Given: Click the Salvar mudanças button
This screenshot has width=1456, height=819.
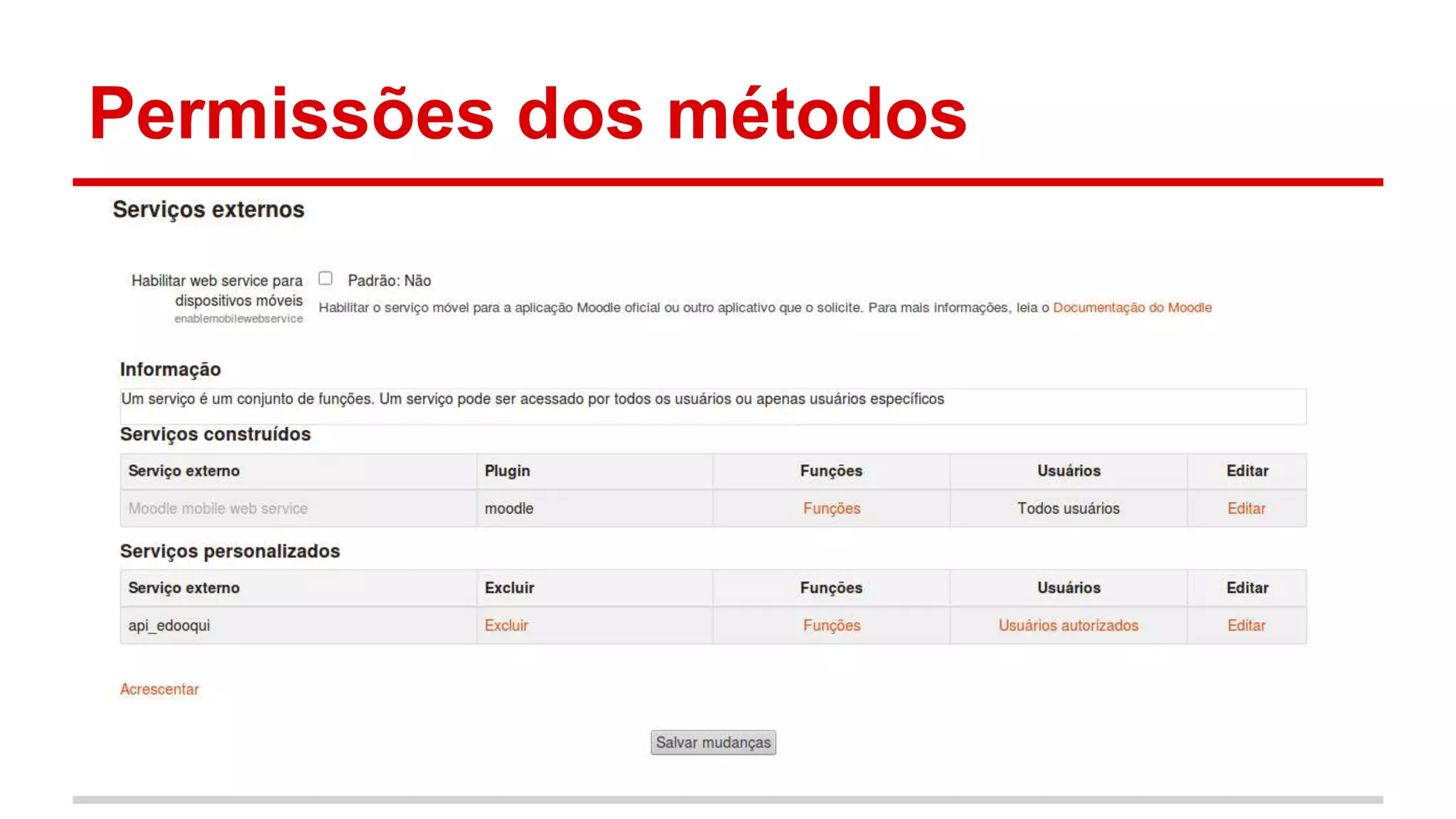Looking at the screenshot, I should (713, 742).
